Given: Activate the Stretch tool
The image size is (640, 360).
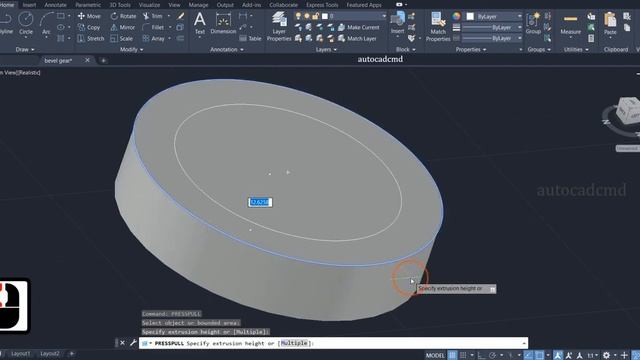Looking at the screenshot, I should (91, 38).
